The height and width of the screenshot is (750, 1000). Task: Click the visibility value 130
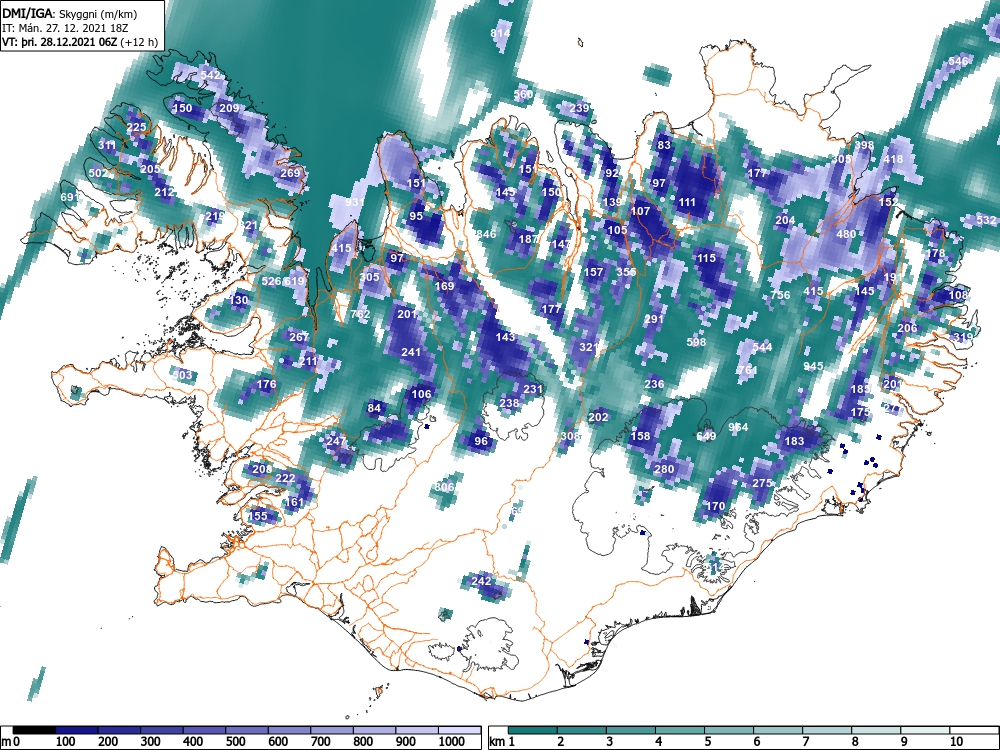point(239,300)
